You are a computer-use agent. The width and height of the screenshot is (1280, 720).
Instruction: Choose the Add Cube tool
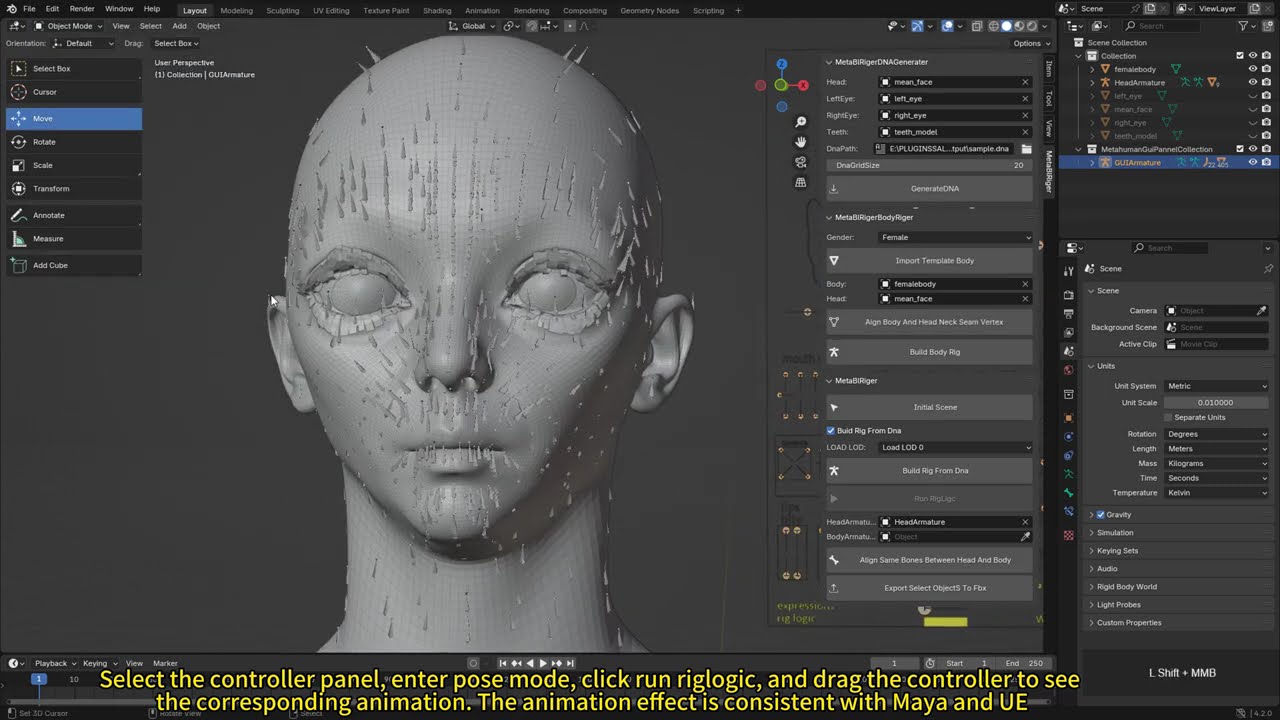point(74,265)
